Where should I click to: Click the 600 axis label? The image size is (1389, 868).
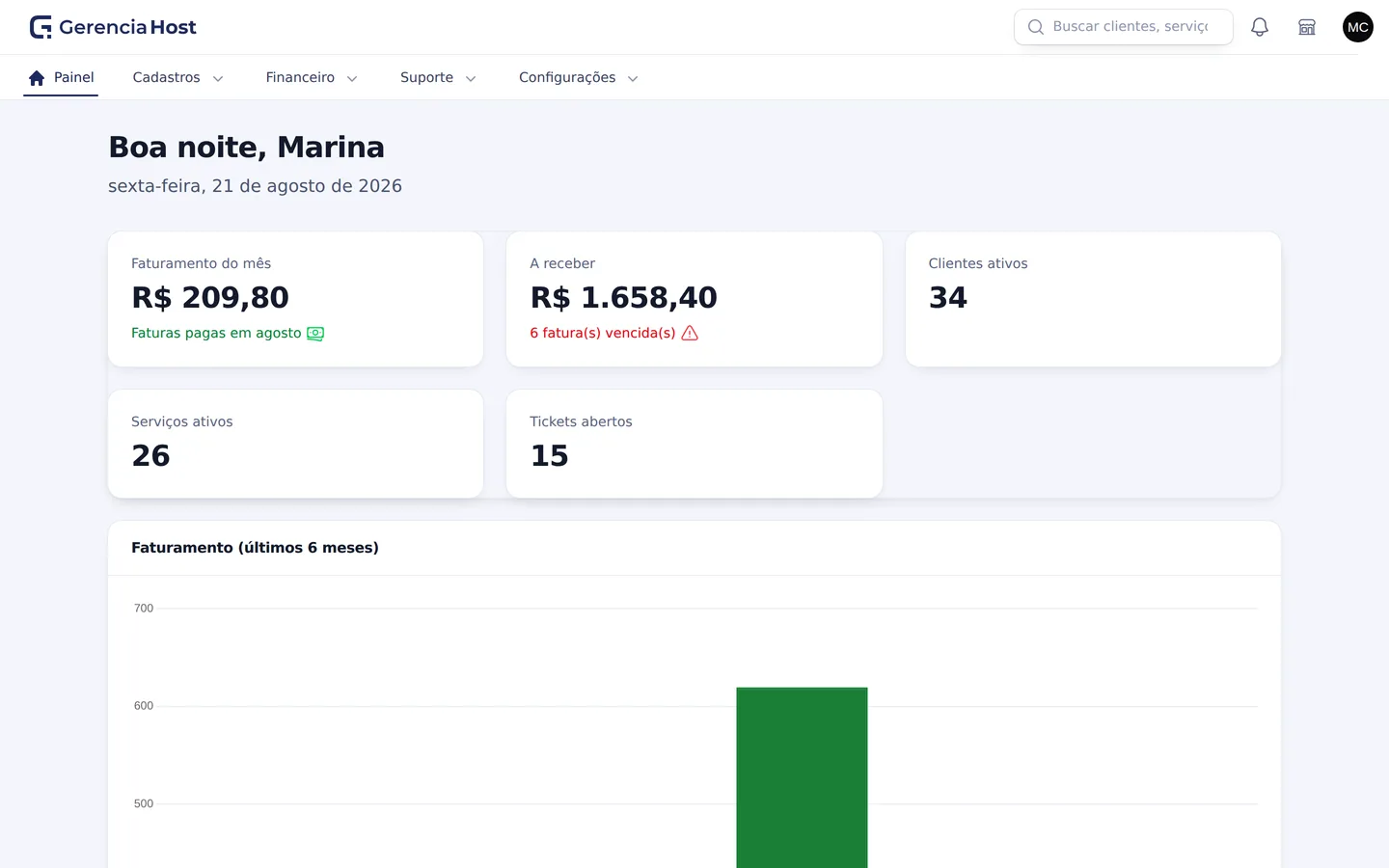pyautogui.click(x=144, y=706)
